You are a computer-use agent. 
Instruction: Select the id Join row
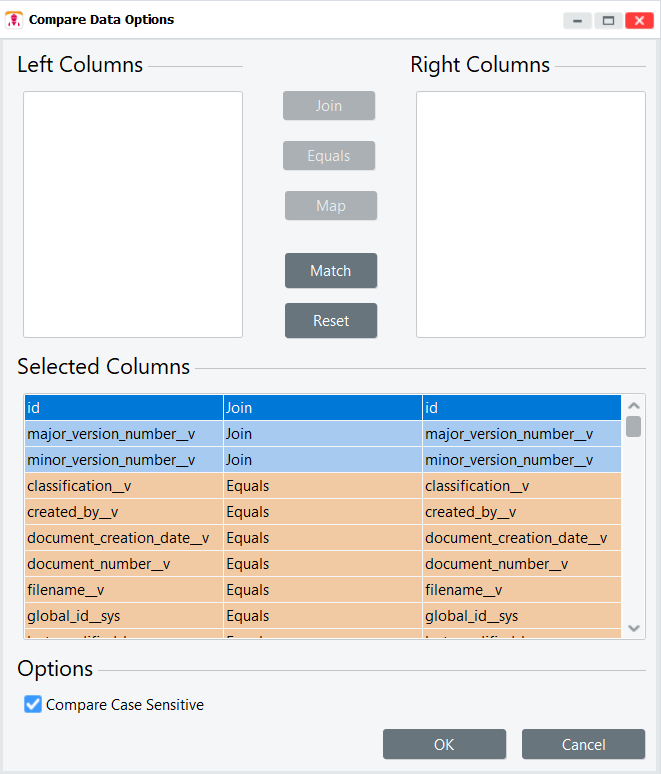tap(322, 408)
